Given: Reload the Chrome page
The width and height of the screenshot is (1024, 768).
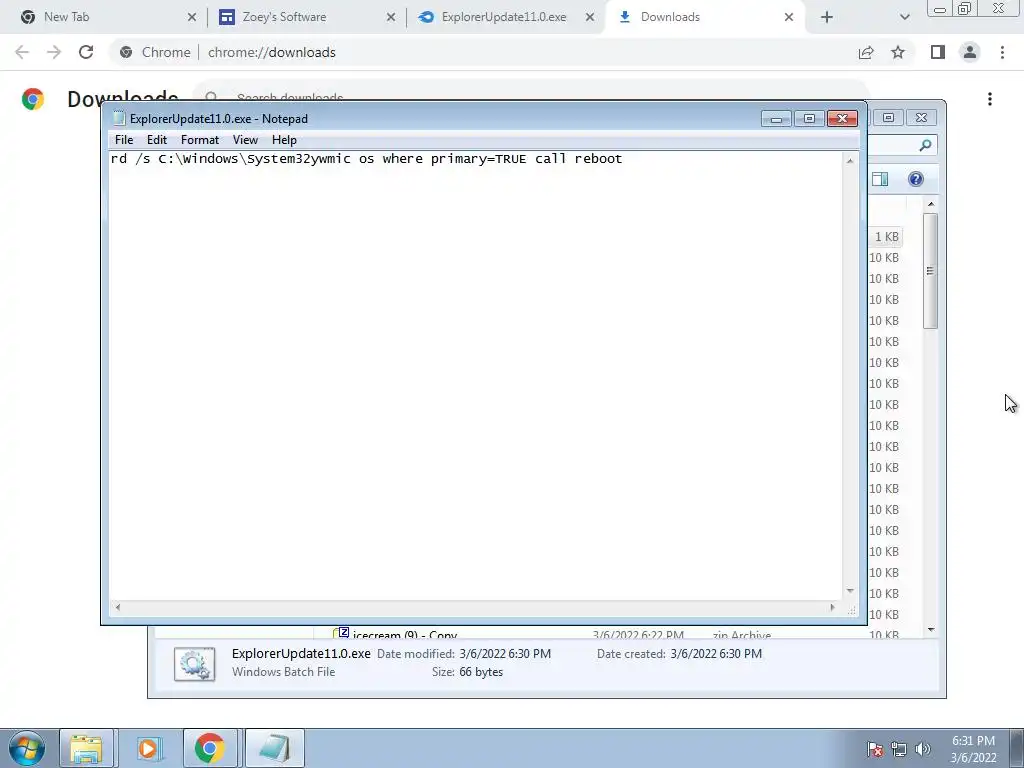Looking at the screenshot, I should (86, 52).
